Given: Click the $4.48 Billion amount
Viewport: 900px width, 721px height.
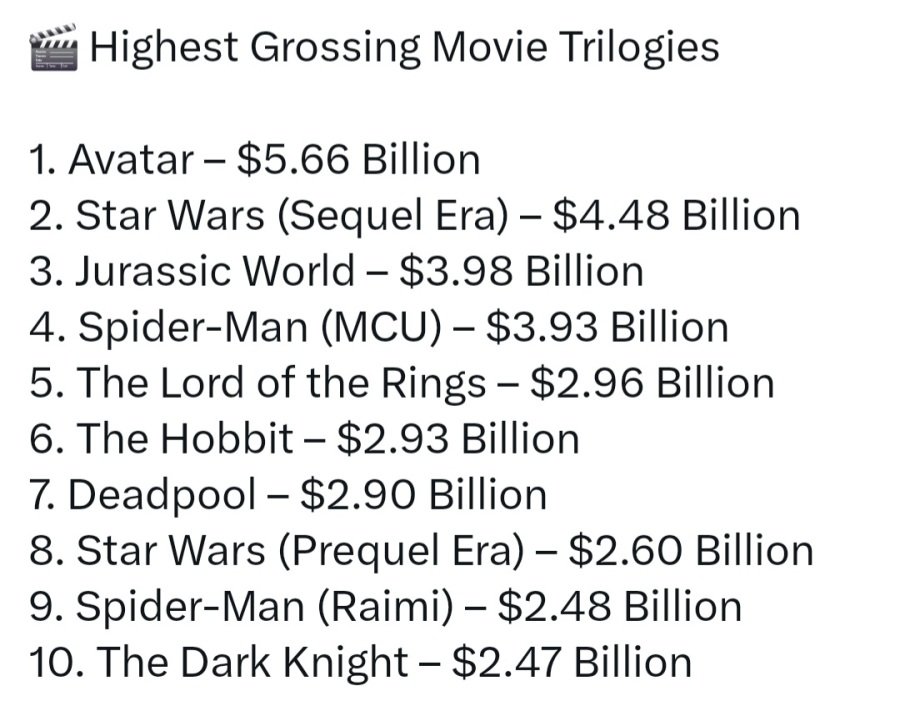Looking at the screenshot, I should tap(676, 216).
